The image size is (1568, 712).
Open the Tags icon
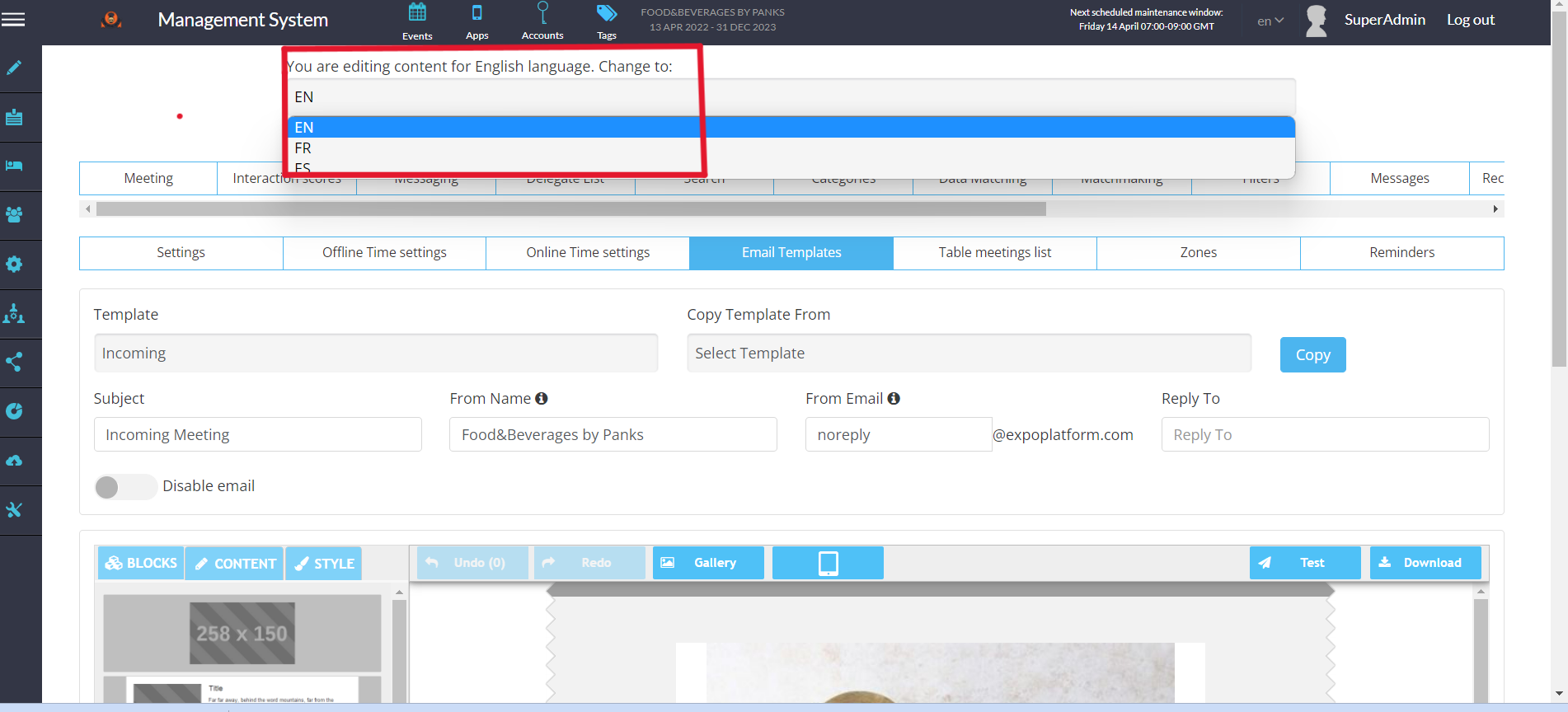tap(607, 13)
